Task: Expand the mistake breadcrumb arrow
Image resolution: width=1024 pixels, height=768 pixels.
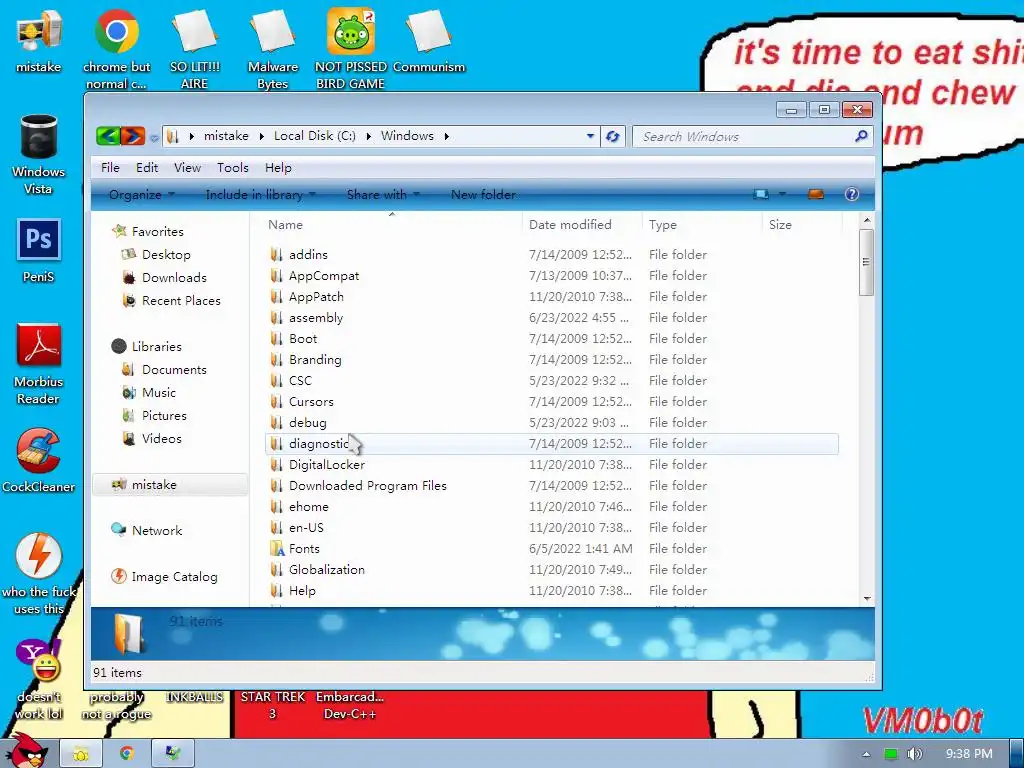Action: [261, 136]
